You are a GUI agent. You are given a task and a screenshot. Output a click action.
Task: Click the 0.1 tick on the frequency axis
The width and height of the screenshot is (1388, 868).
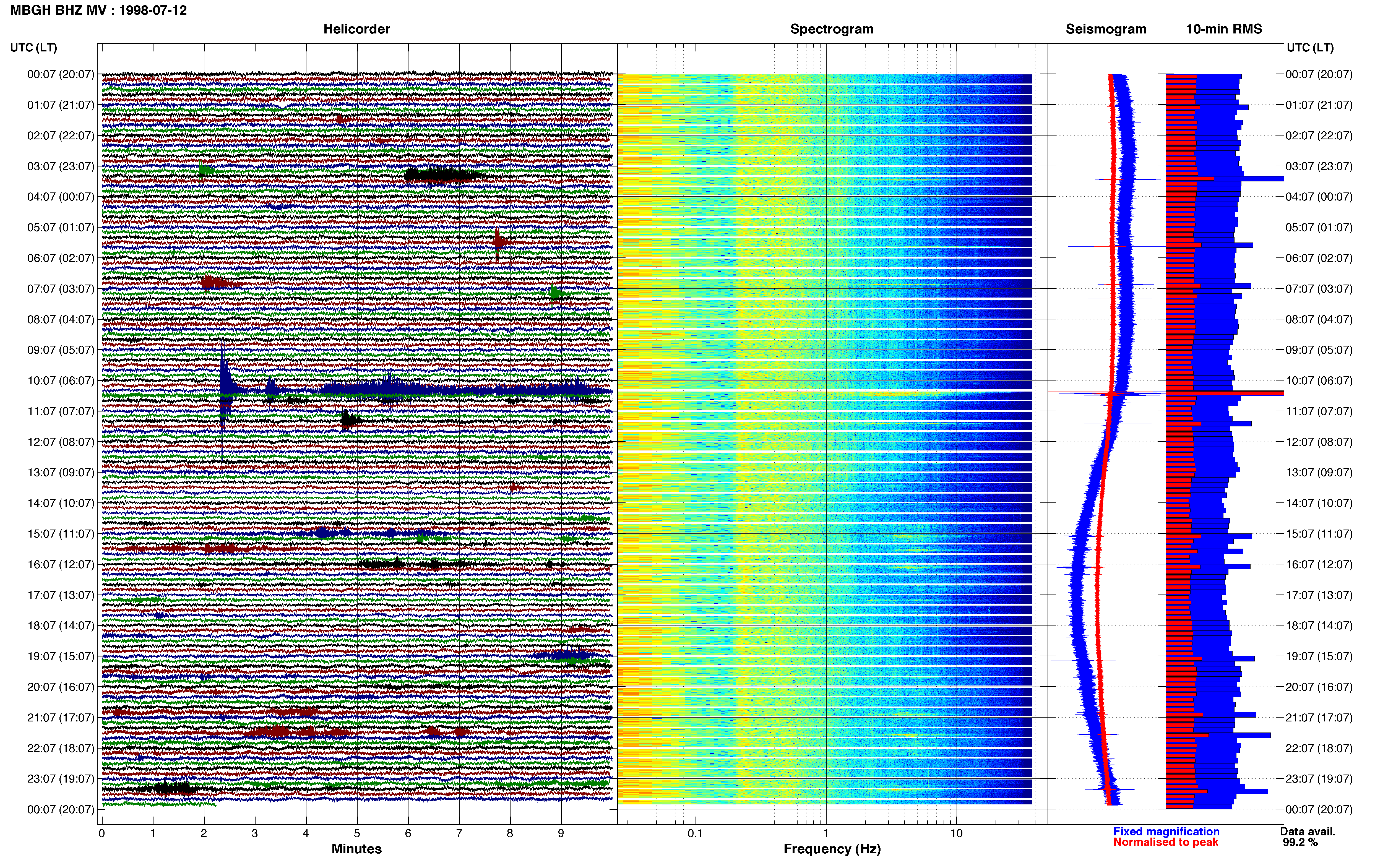tap(695, 833)
